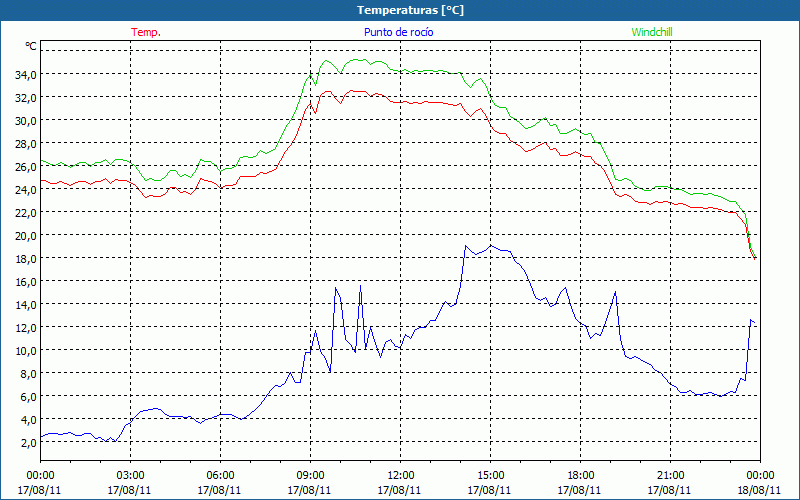Click the °C axis unit label
Image resolution: width=800 pixels, height=500 pixels.
click(x=31, y=46)
